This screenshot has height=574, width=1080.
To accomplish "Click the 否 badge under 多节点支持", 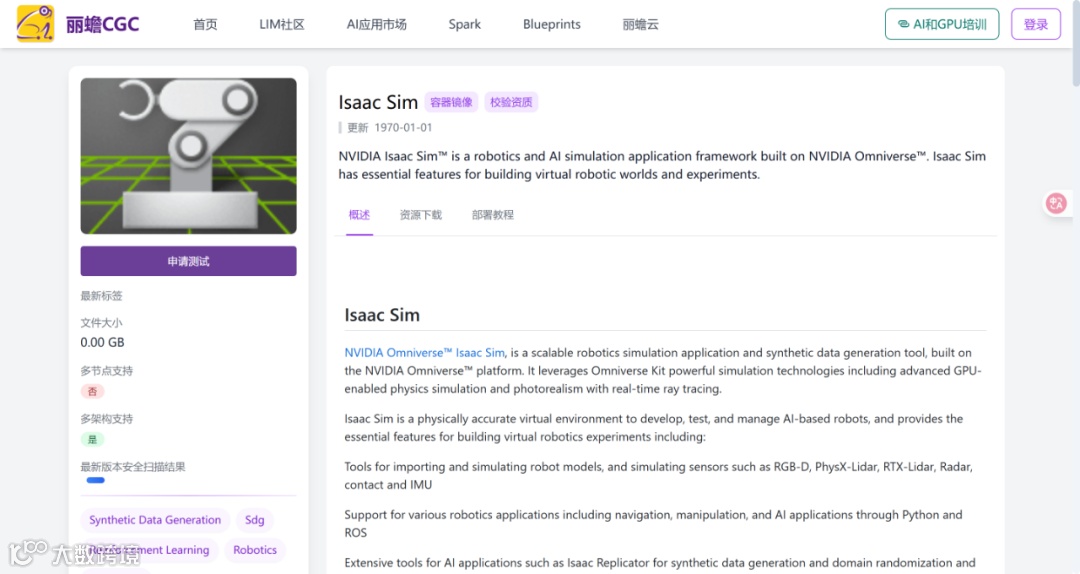I will tap(92, 391).
